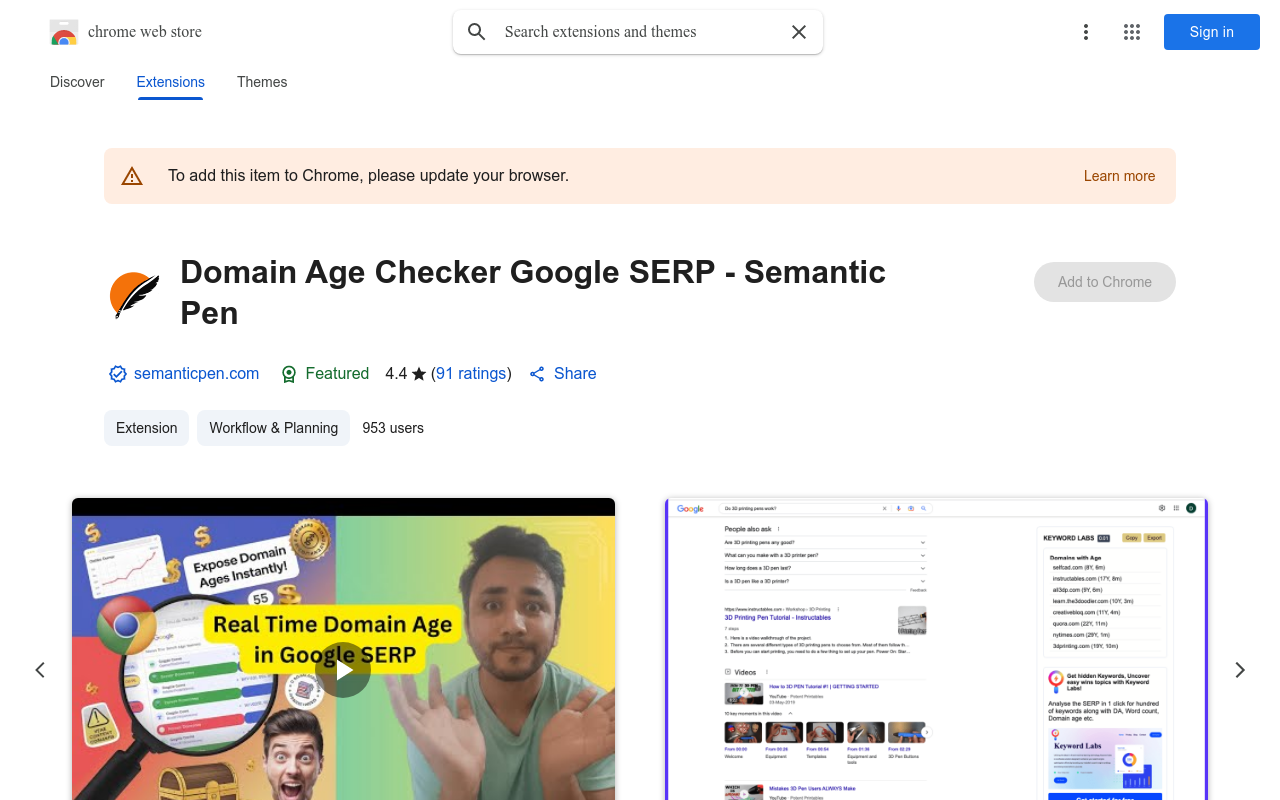
Task: Click the verified publisher badge icon
Action: (x=118, y=374)
